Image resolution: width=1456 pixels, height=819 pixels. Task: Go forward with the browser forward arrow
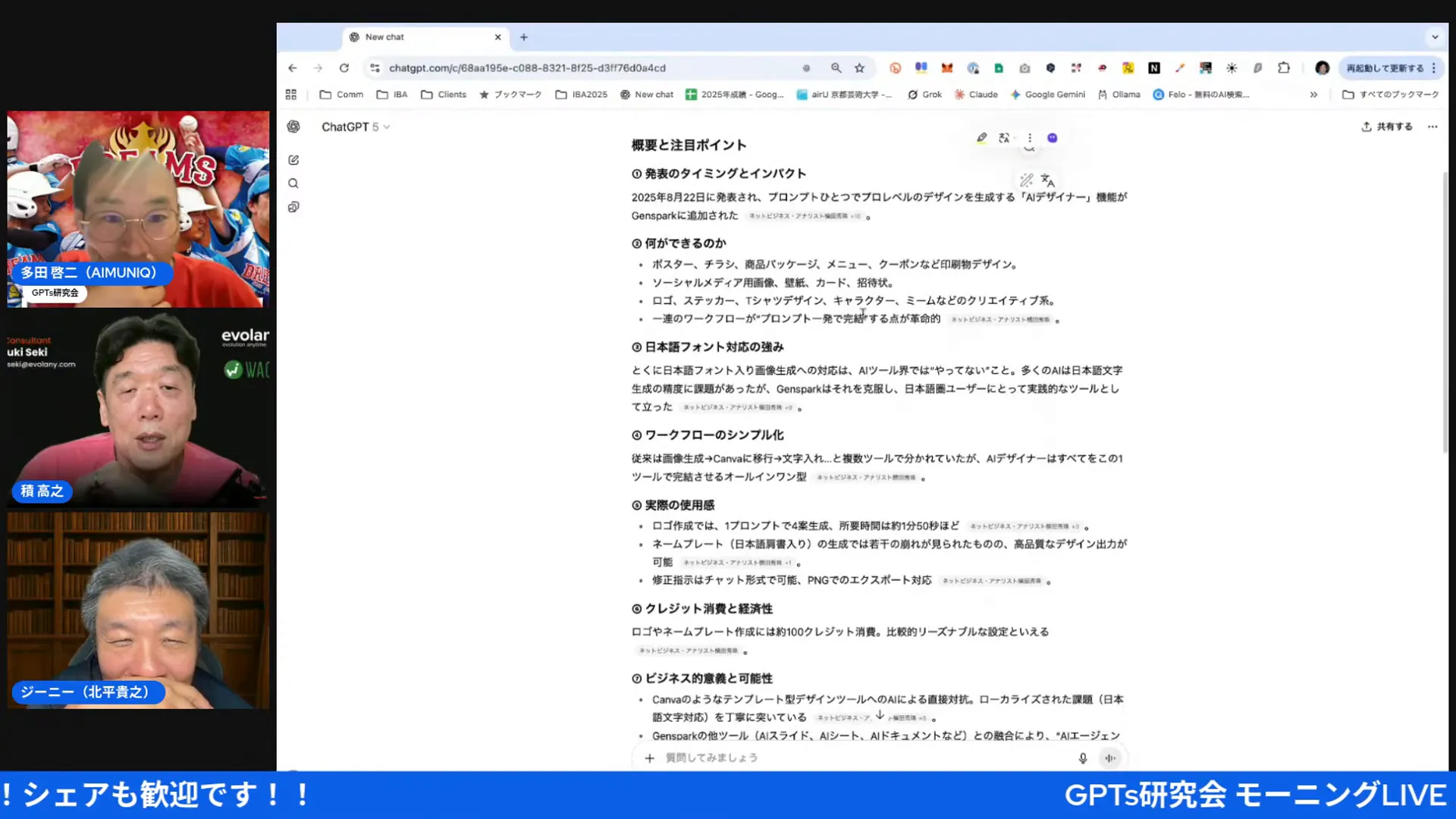click(318, 68)
